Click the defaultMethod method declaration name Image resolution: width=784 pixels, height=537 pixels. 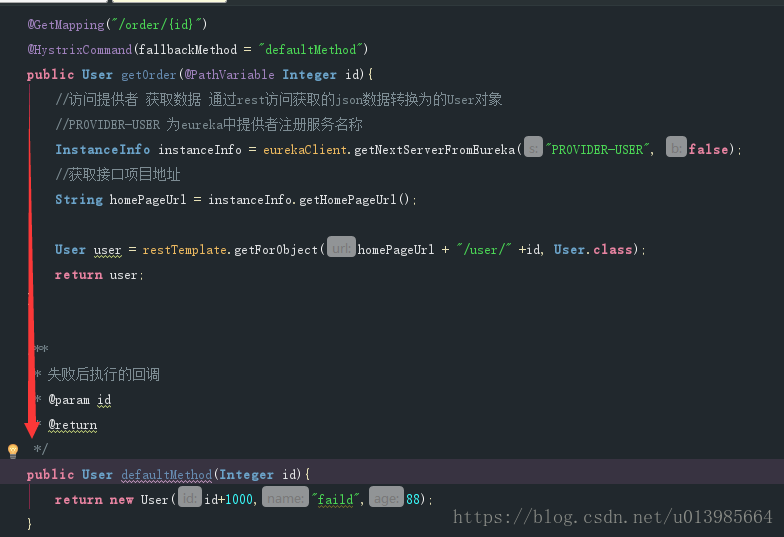point(166,474)
